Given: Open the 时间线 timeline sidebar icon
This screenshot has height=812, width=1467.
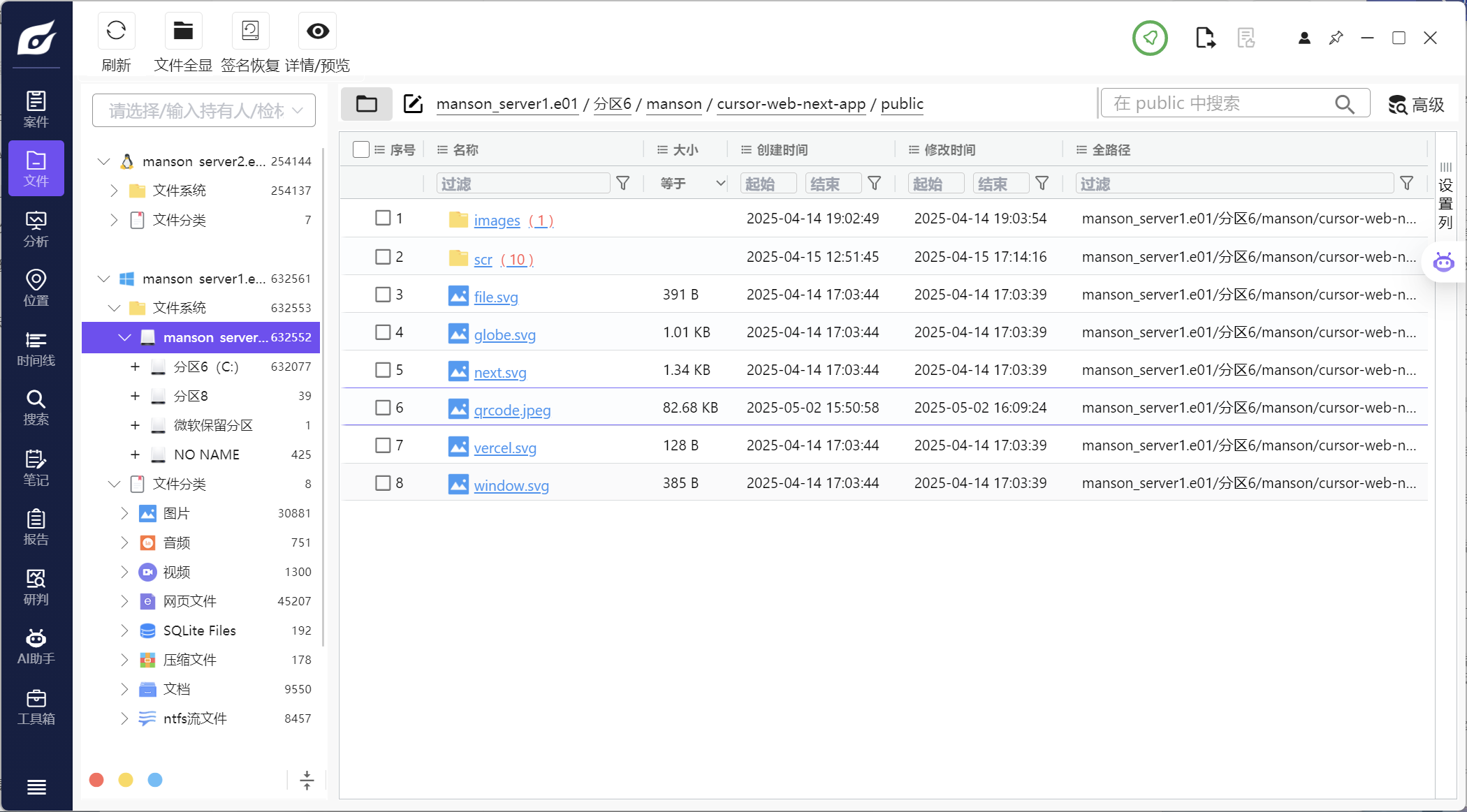Looking at the screenshot, I should [x=36, y=348].
